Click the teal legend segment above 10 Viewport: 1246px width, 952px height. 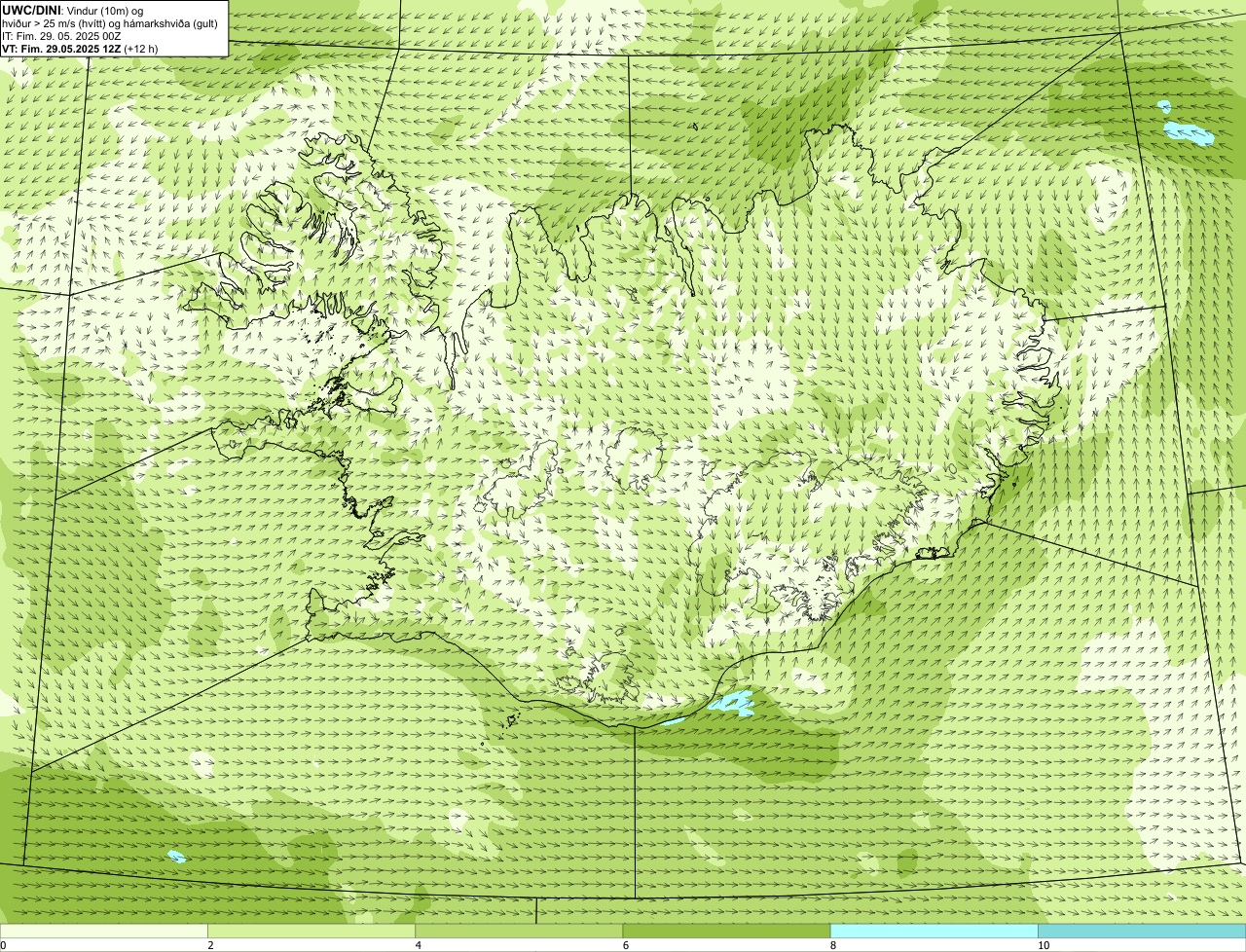pos(1142,931)
